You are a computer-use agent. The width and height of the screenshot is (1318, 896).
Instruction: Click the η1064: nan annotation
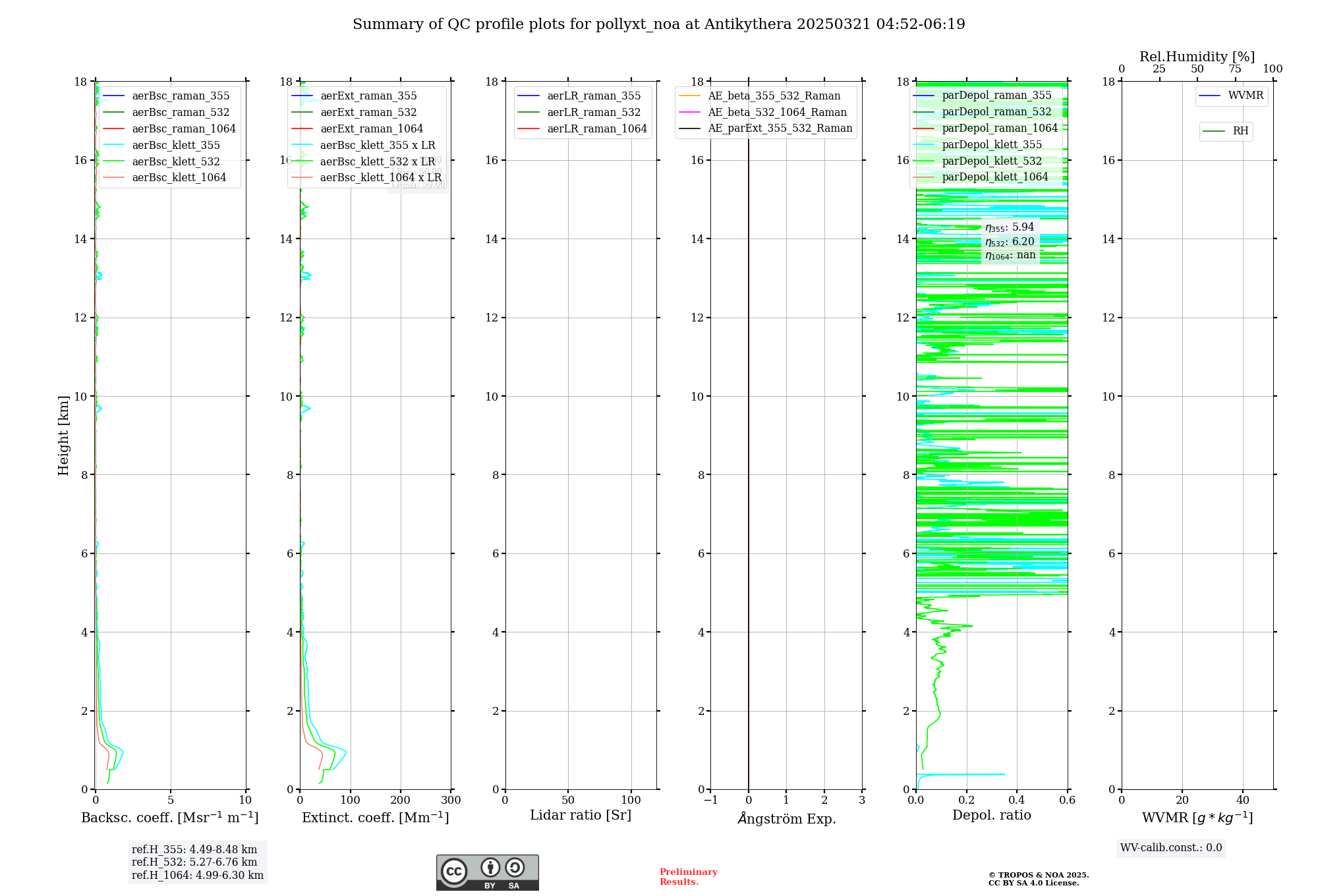(1010, 256)
